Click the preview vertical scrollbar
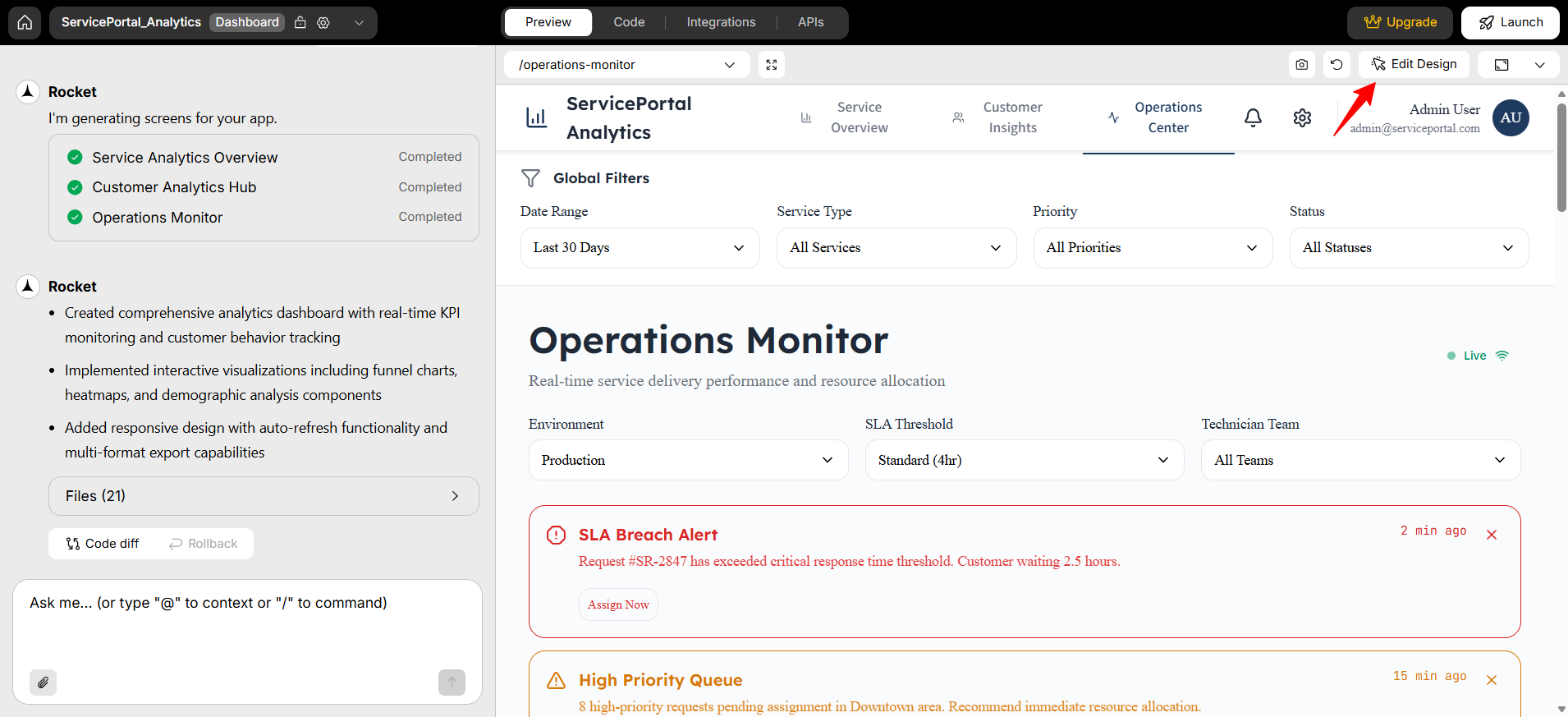The height and width of the screenshot is (717, 1568). pos(1561,156)
